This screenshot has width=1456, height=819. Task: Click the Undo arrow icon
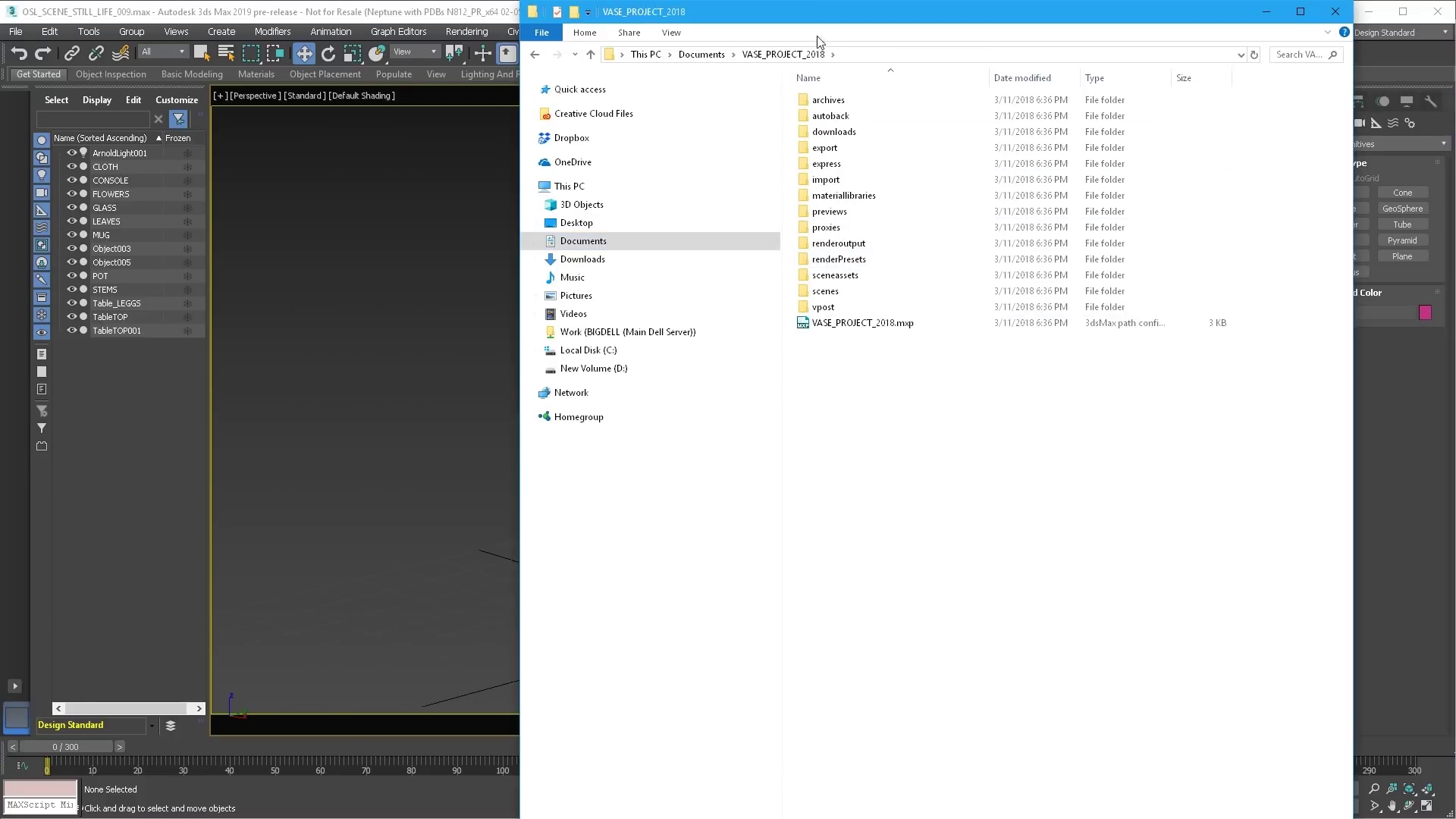pyautogui.click(x=19, y=53)
